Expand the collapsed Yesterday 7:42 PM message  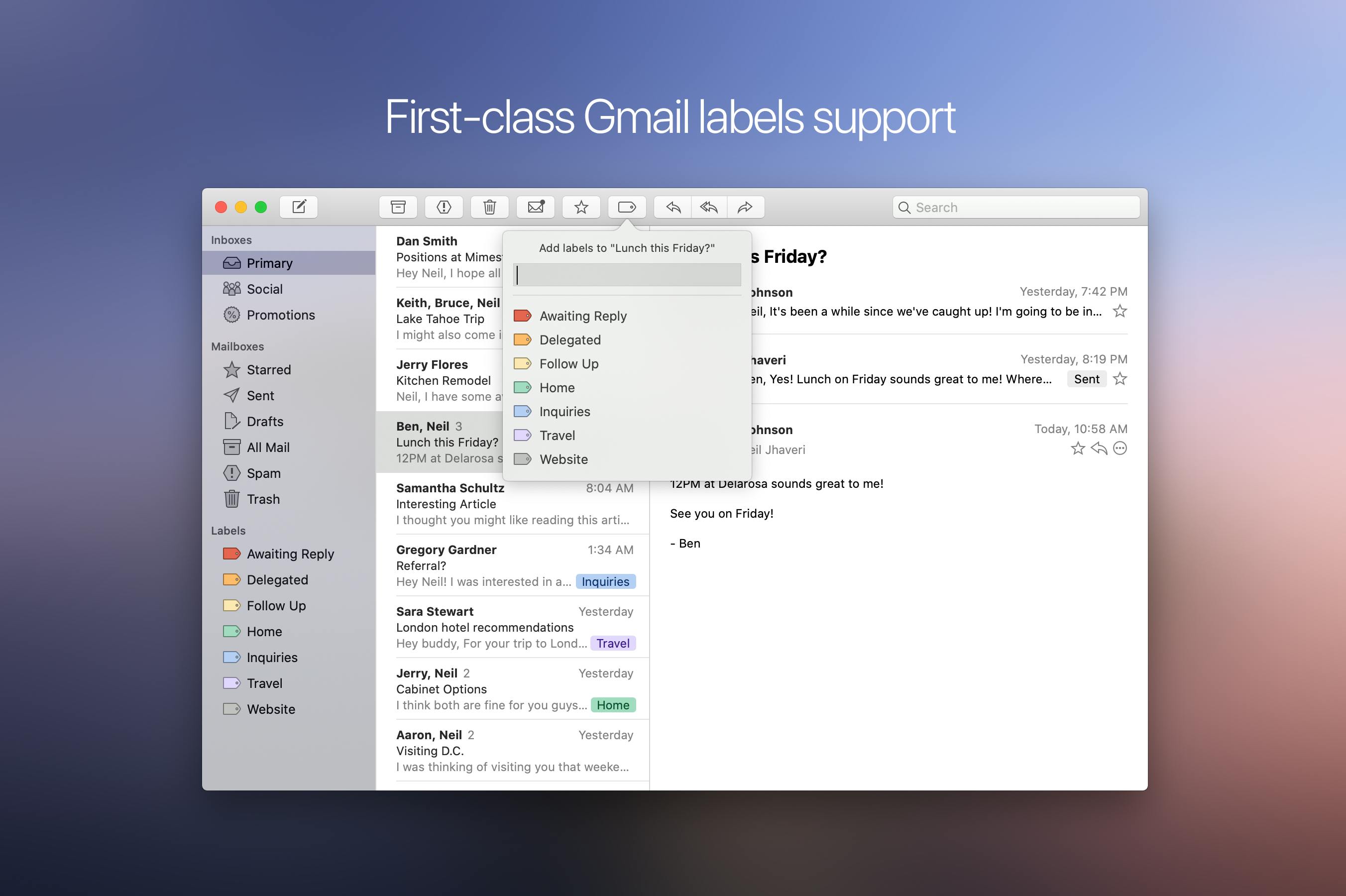(940, 302)
